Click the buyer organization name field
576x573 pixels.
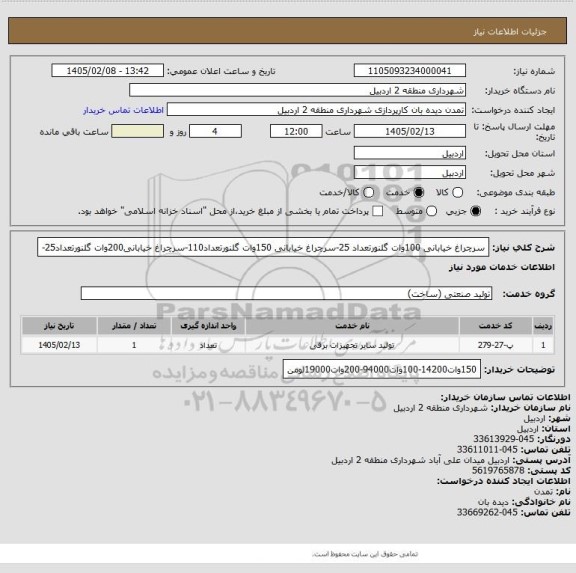297,90
